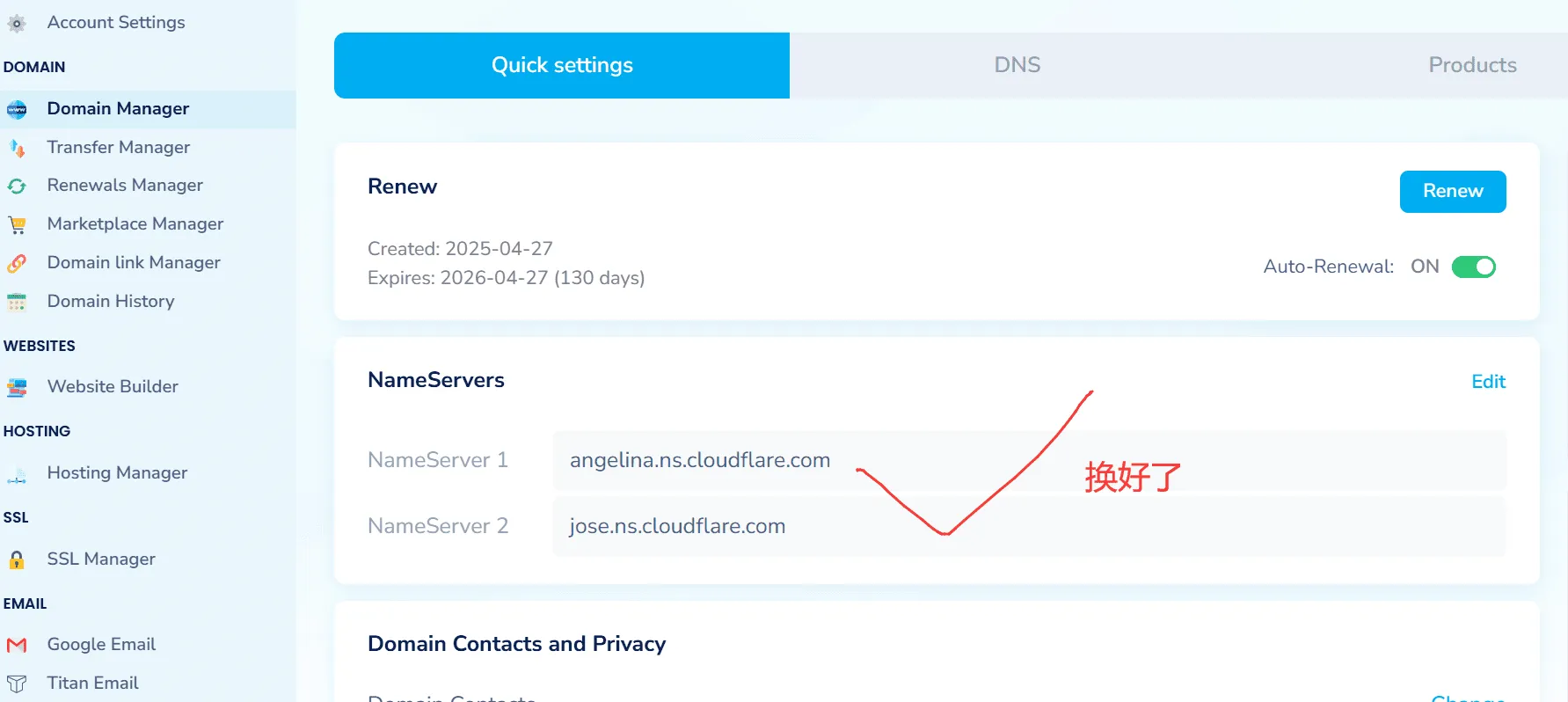Click the NameServer 1 field
The width and height of the screenshot is (1568, 702).
(x=1029, y=460)
